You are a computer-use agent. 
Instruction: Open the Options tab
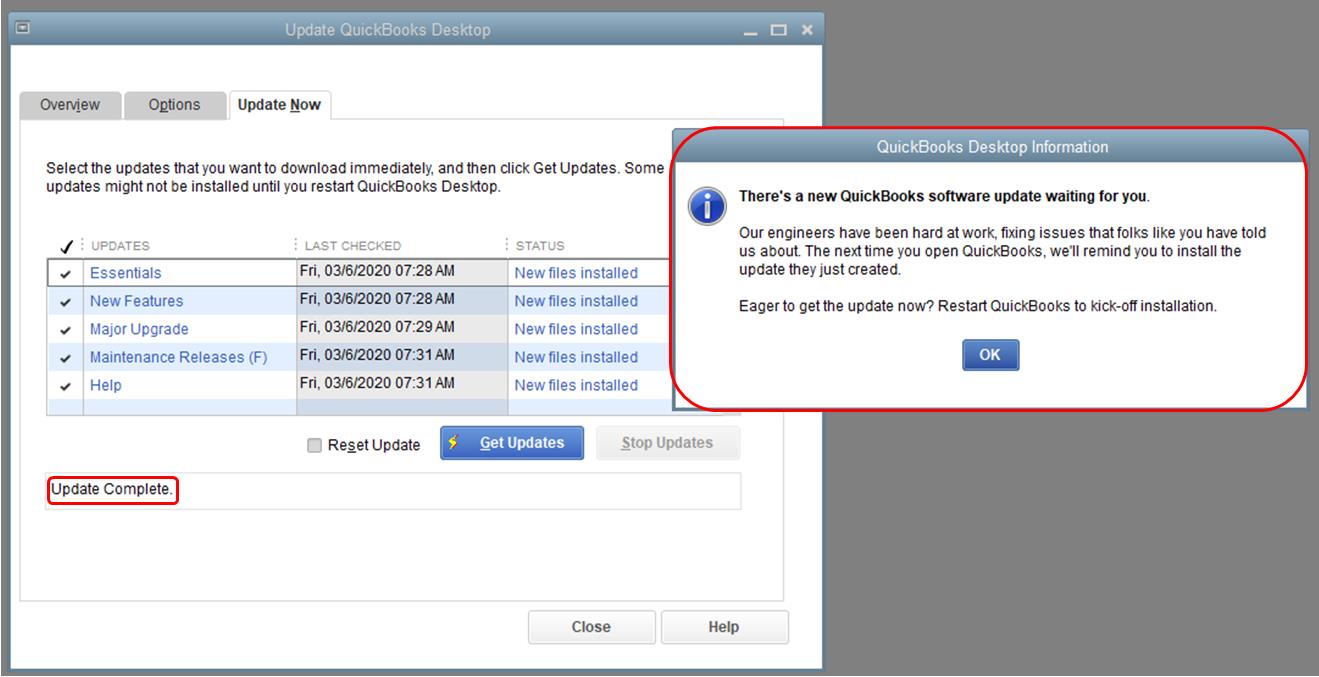pos(174,105)
